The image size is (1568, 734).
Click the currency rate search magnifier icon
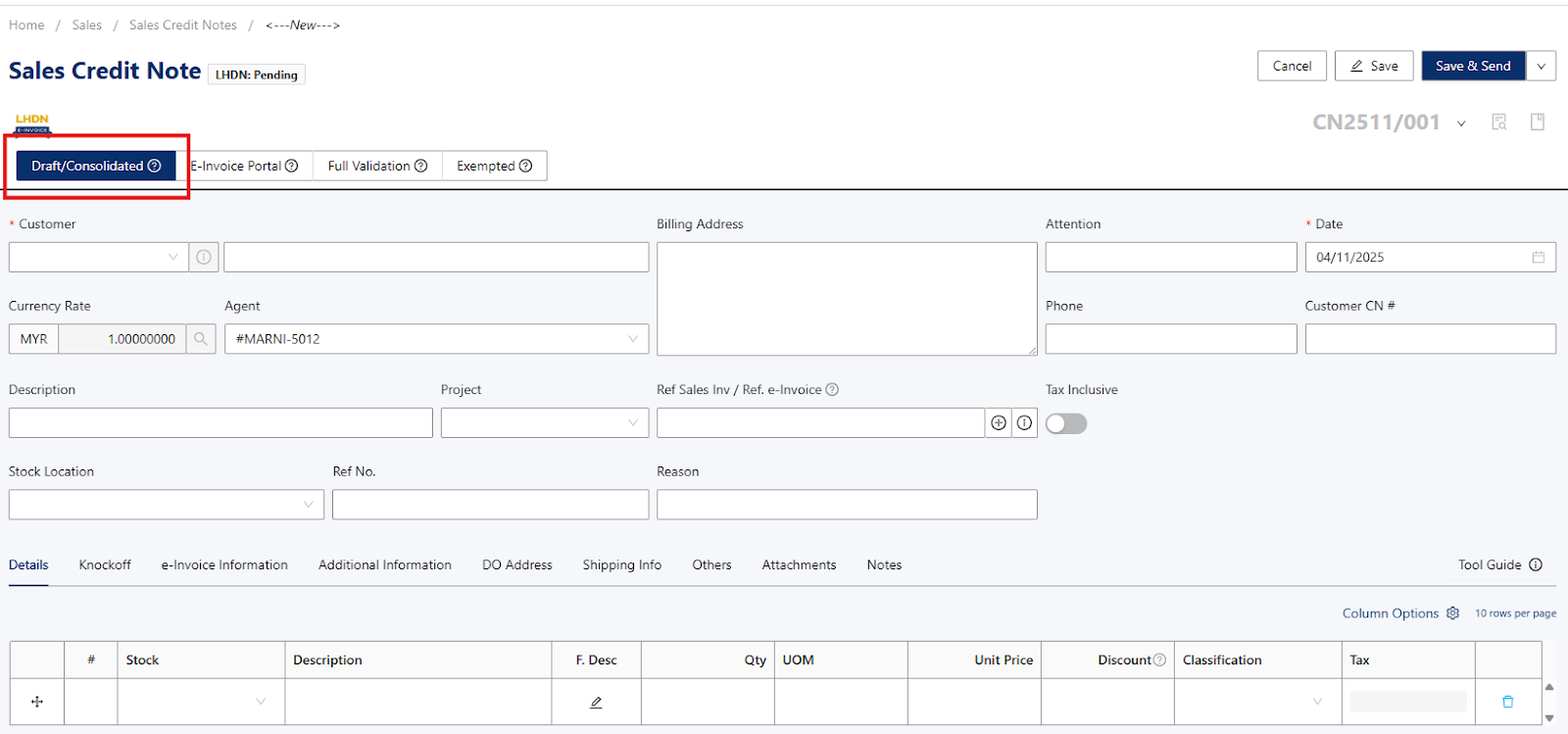click(201, 339)
